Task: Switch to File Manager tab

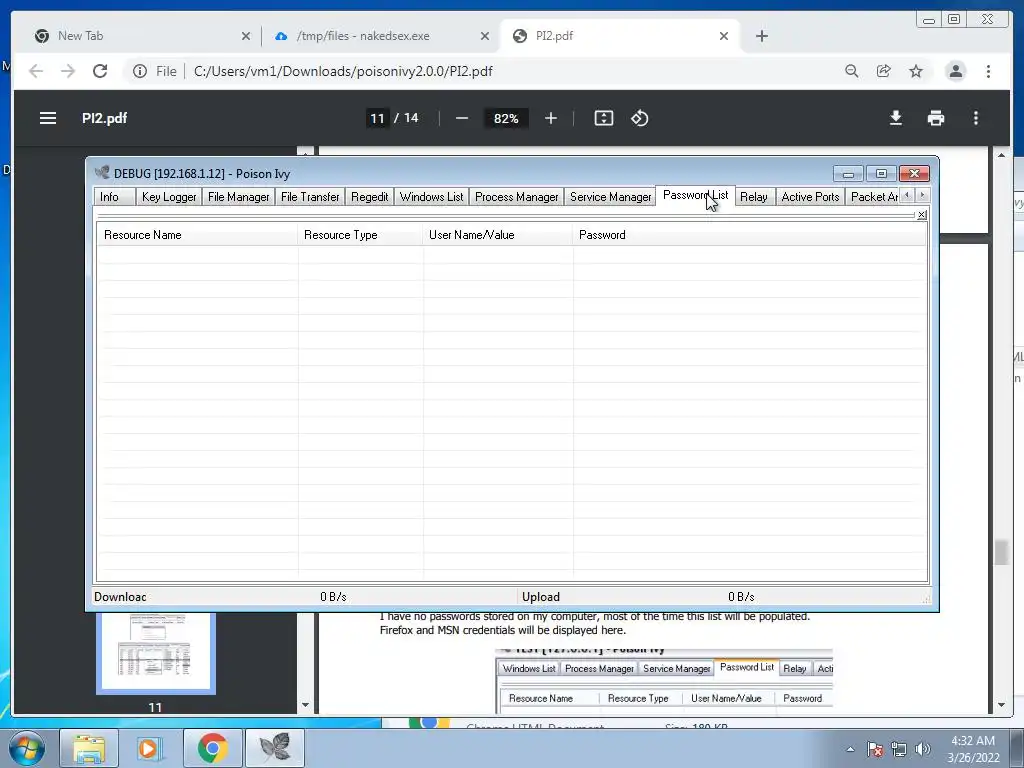Action: pyautogui.click(x=238, y=197)
